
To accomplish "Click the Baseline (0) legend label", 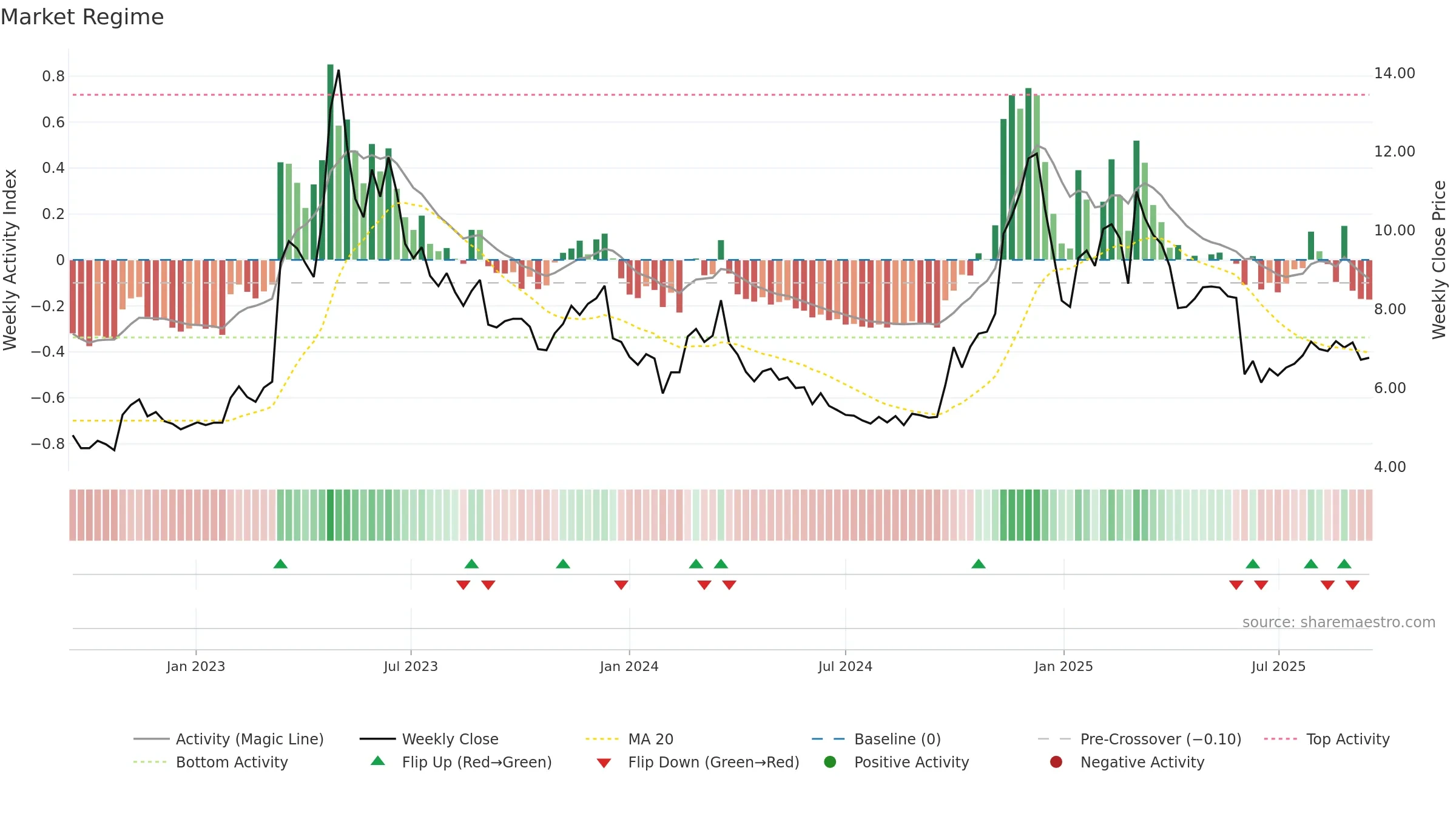I will click(x=897, y=739).
